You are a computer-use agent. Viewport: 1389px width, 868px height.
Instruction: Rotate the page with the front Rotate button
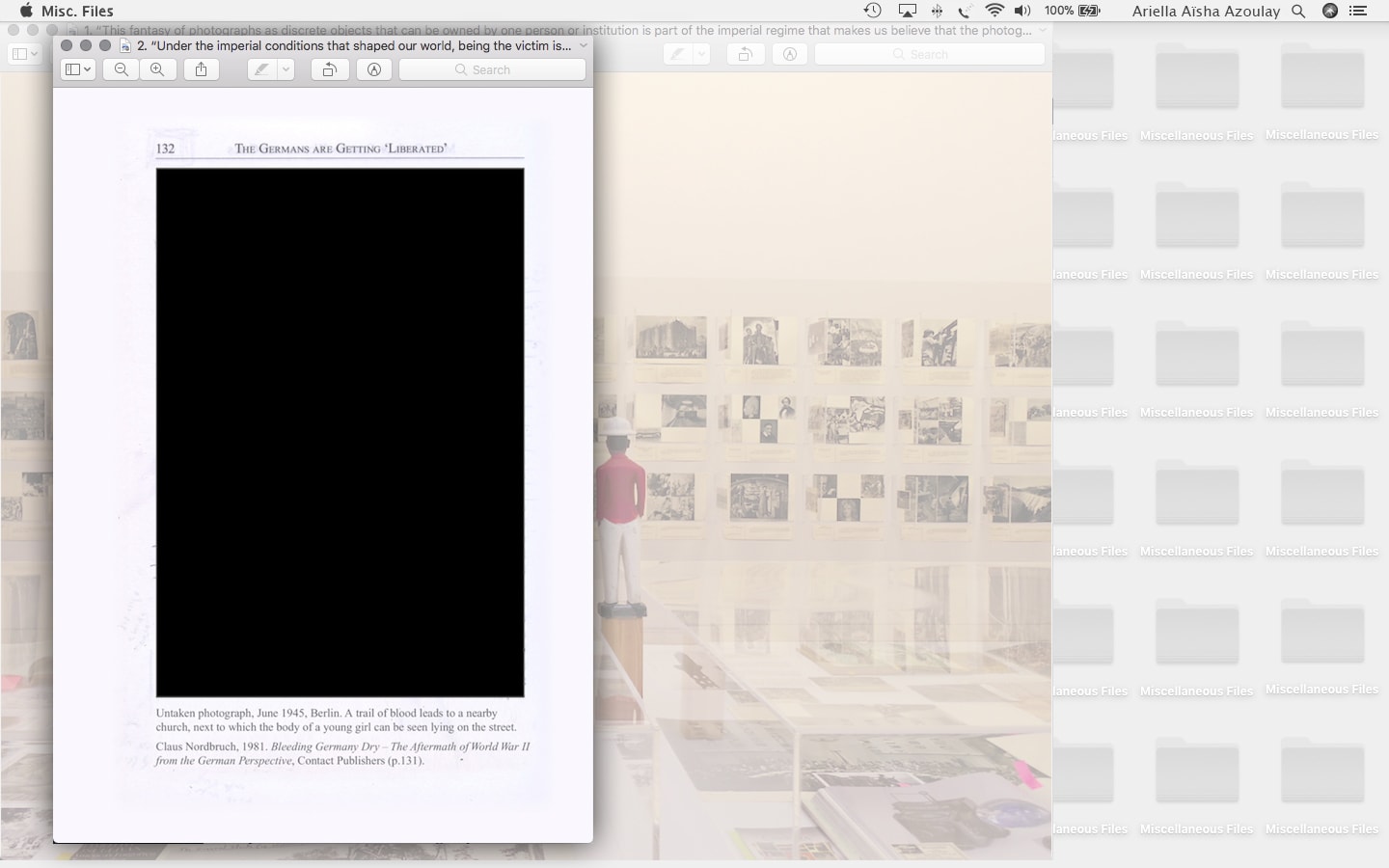330,69
